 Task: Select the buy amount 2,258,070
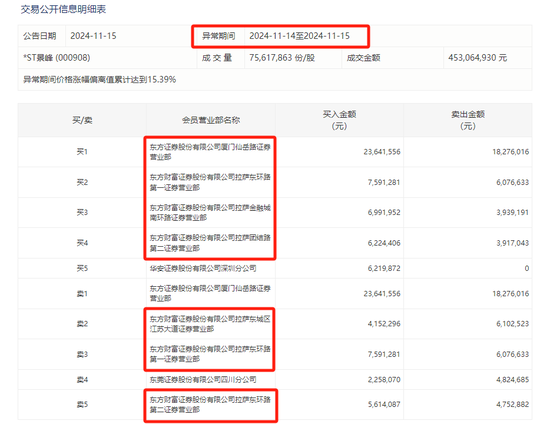(384, 380)
